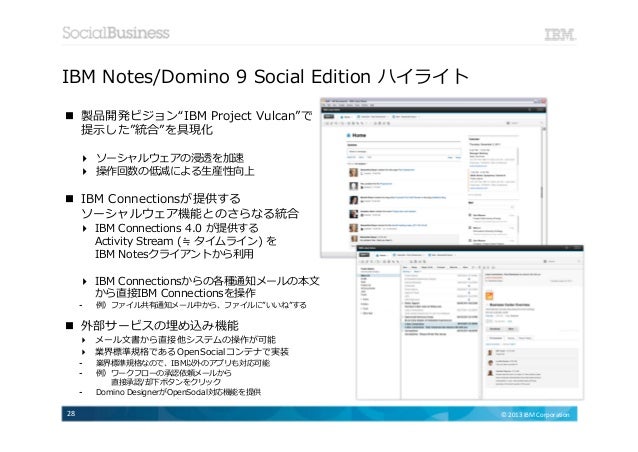
Task: Click slide title "IBM Notes/Domino 9 Social Edition ハイライト"
Action: (265, 76)
